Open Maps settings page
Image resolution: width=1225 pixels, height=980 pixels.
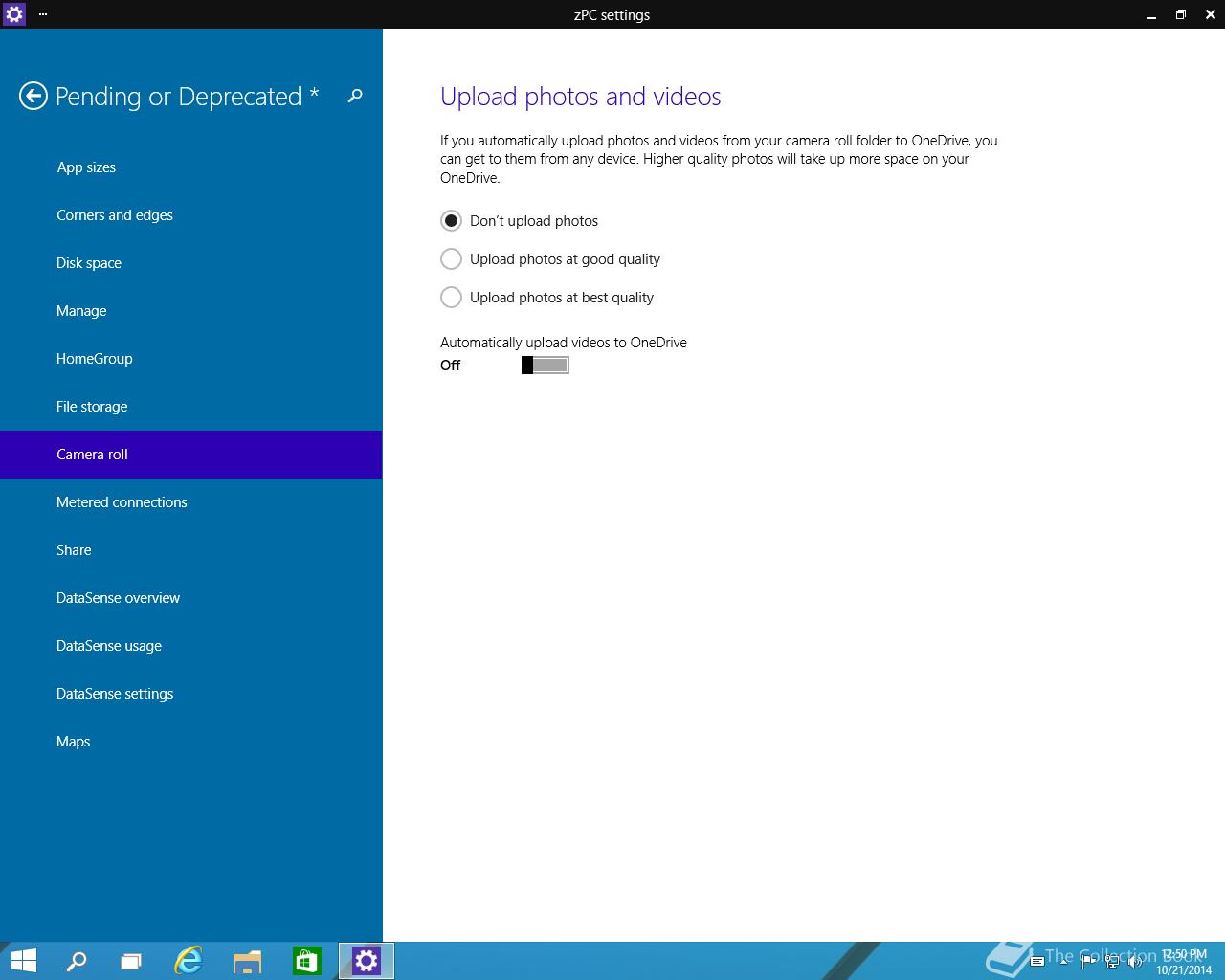191,742
